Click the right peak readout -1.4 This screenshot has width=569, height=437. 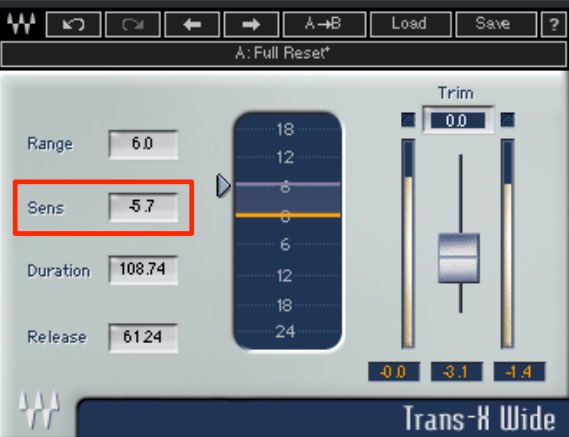pos(519,372)
